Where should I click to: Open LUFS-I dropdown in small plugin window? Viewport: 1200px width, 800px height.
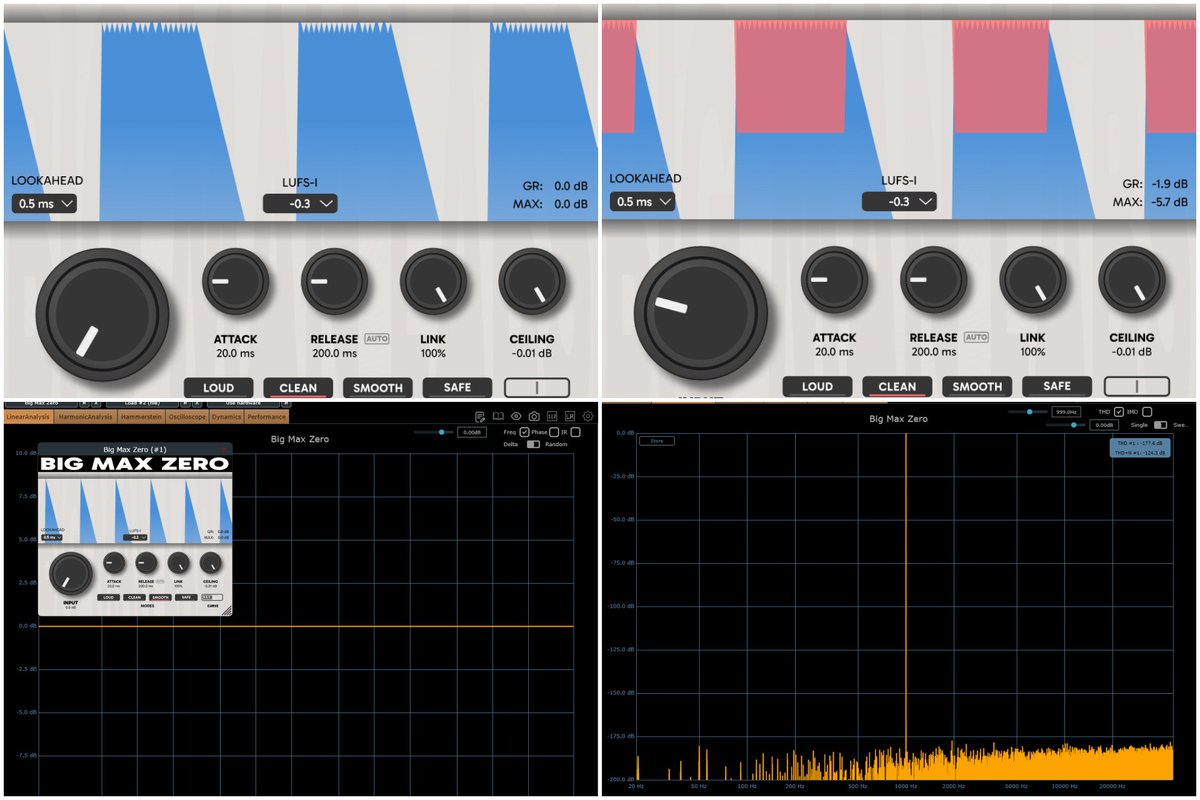(x=135, y=537)
